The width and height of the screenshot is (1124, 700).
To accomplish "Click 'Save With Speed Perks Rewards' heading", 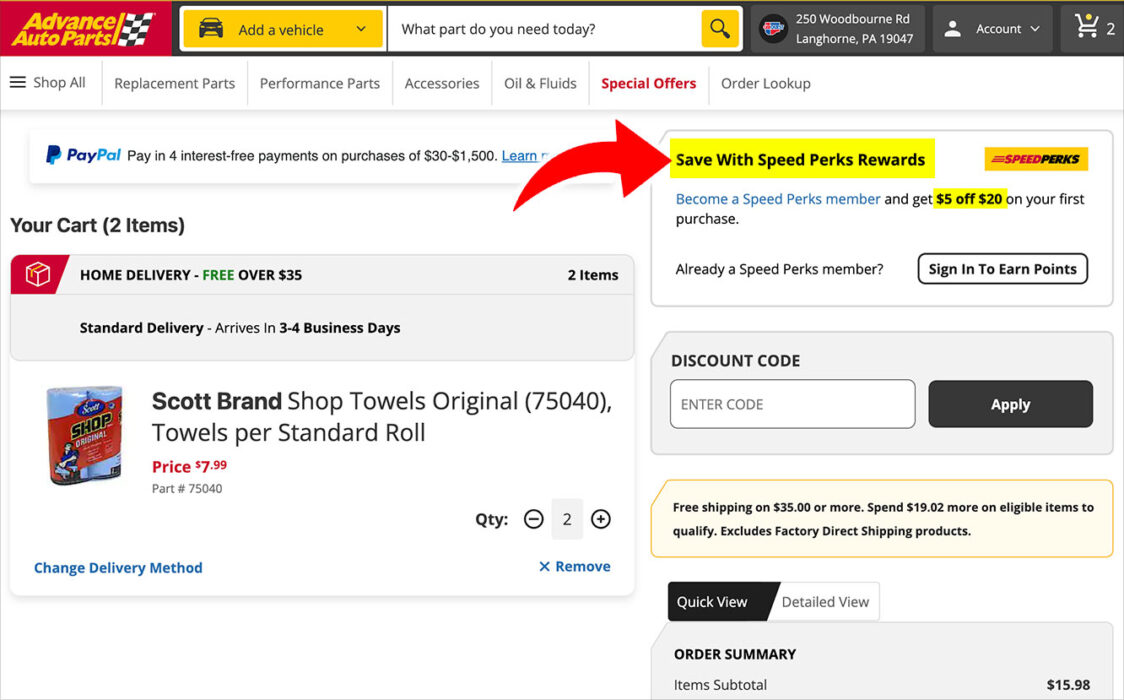I will (801, 159).
